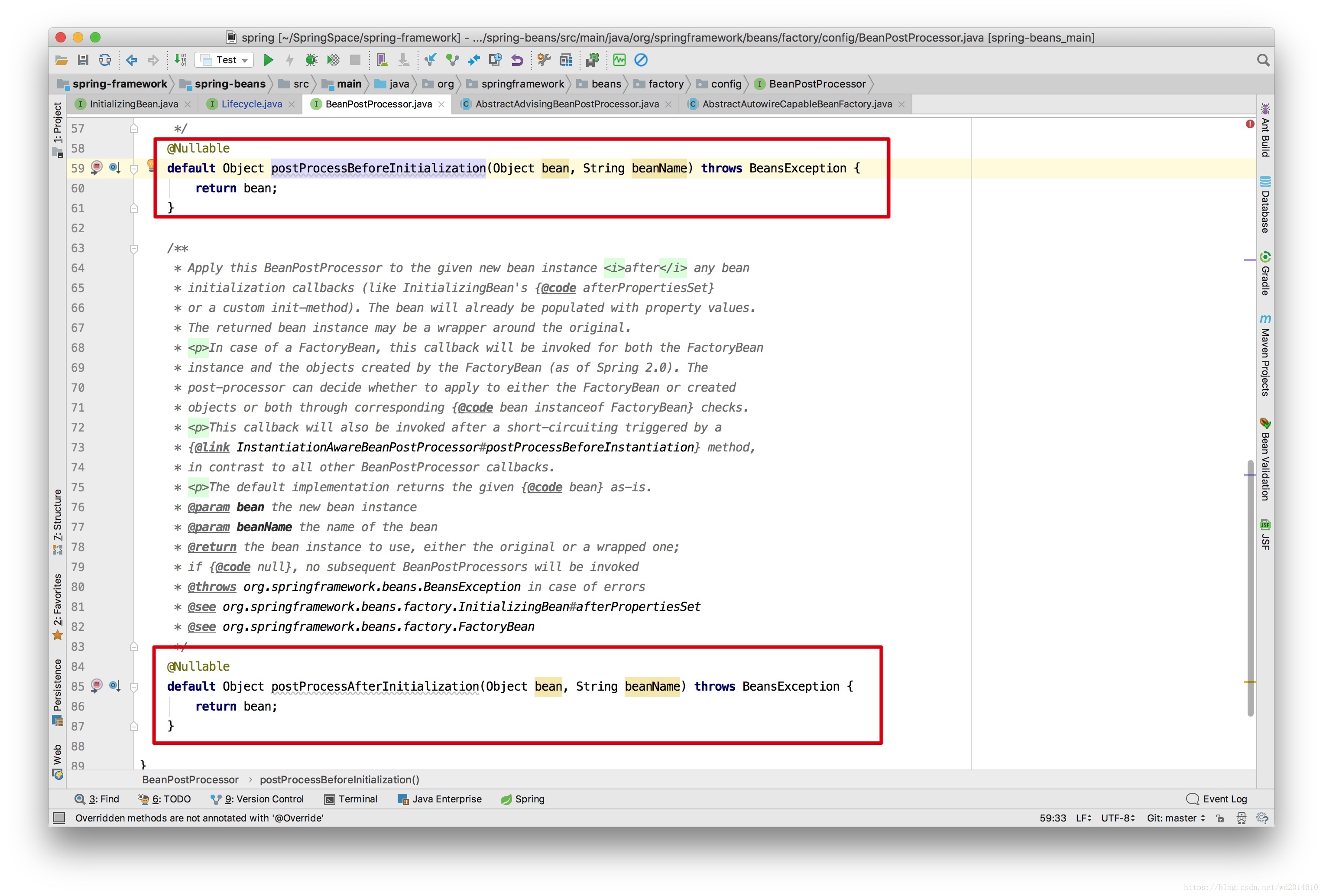Open the Spring tool window
The width and height of the screenshot is (1323, 896).
522,799
